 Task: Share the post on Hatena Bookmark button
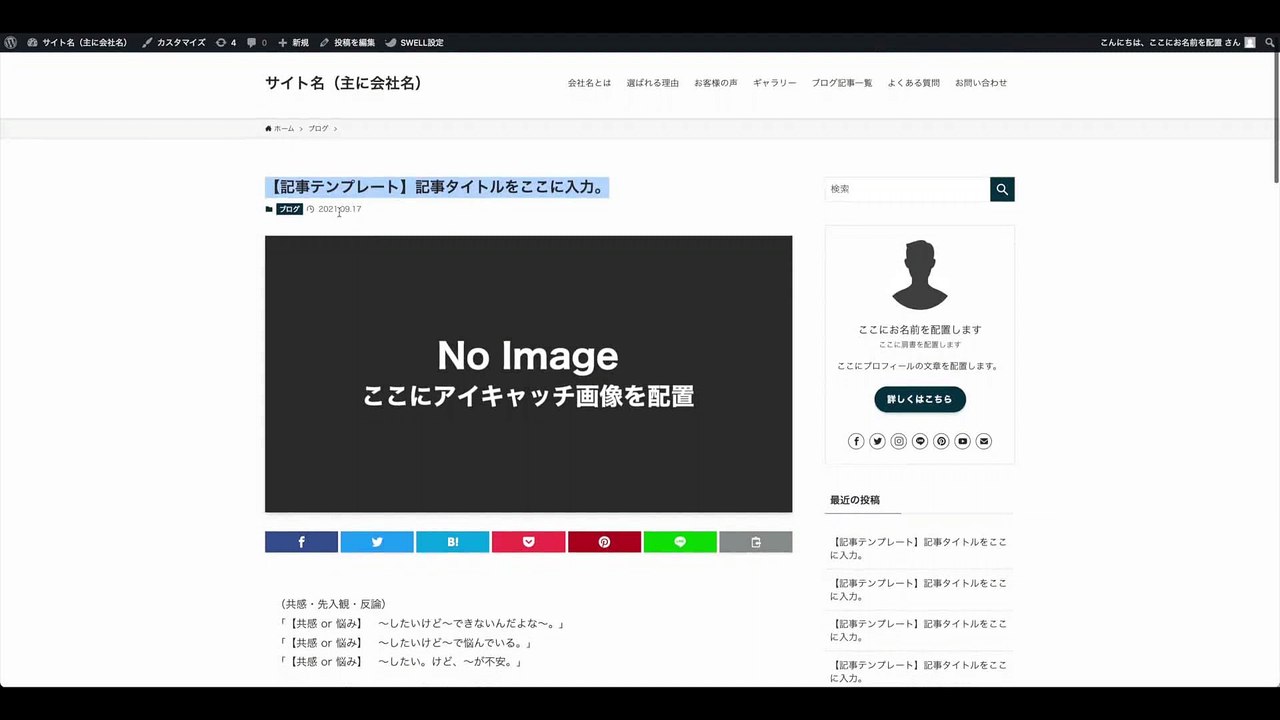point(452,542)
